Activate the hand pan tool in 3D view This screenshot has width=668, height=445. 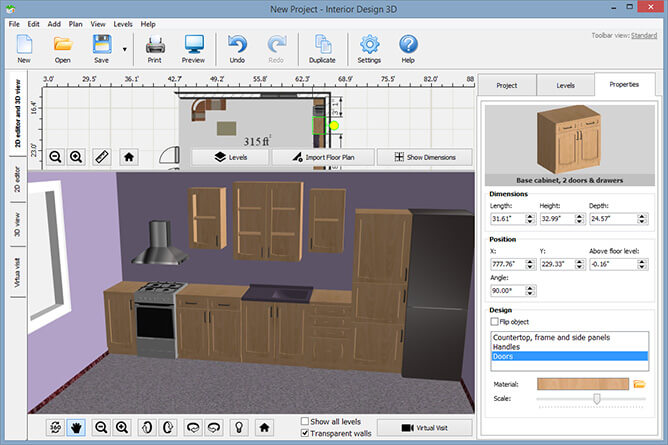tap(79, 427)
